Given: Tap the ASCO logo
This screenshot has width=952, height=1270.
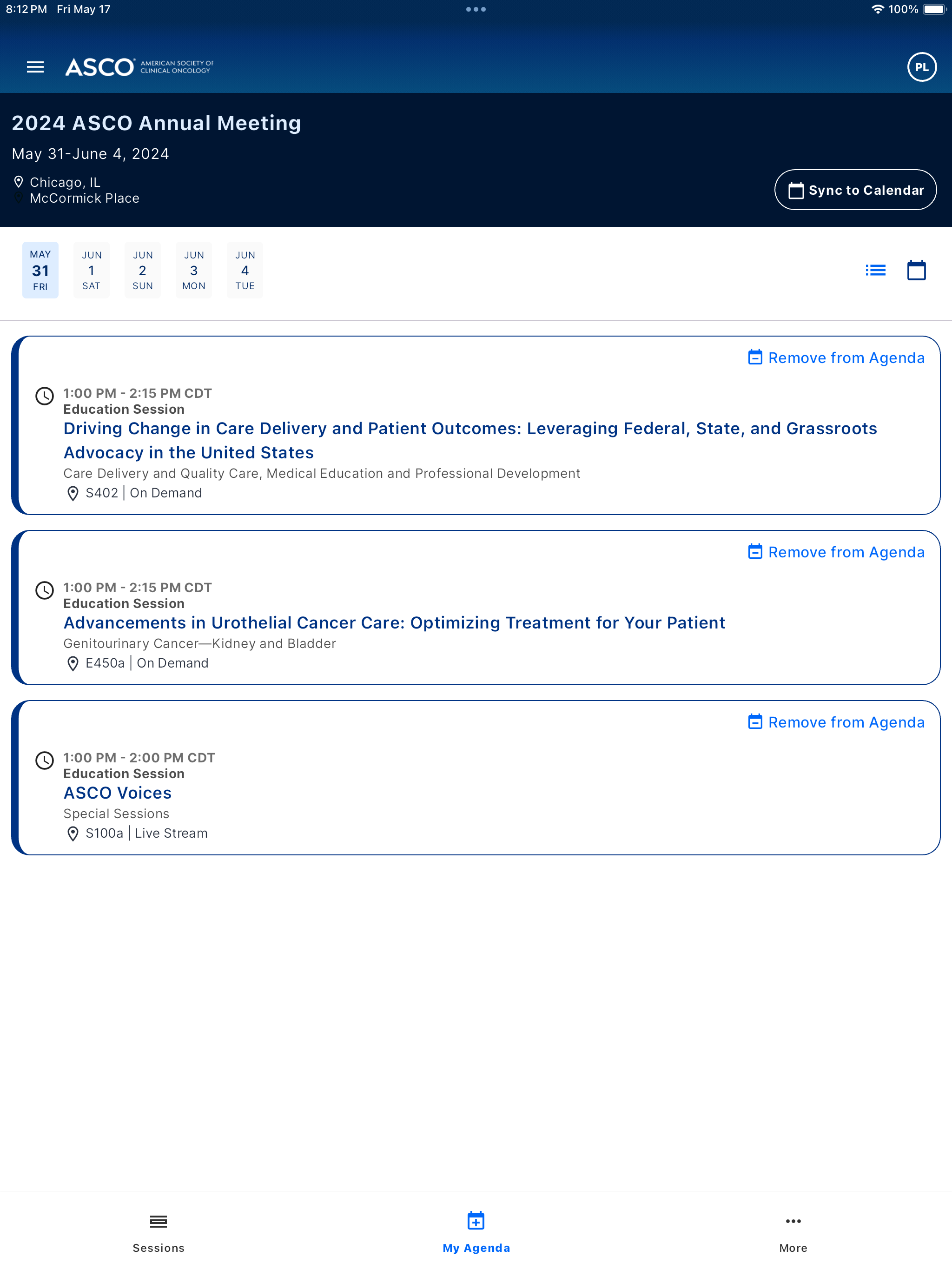Looking at the screenshot, I should [139, 67].
